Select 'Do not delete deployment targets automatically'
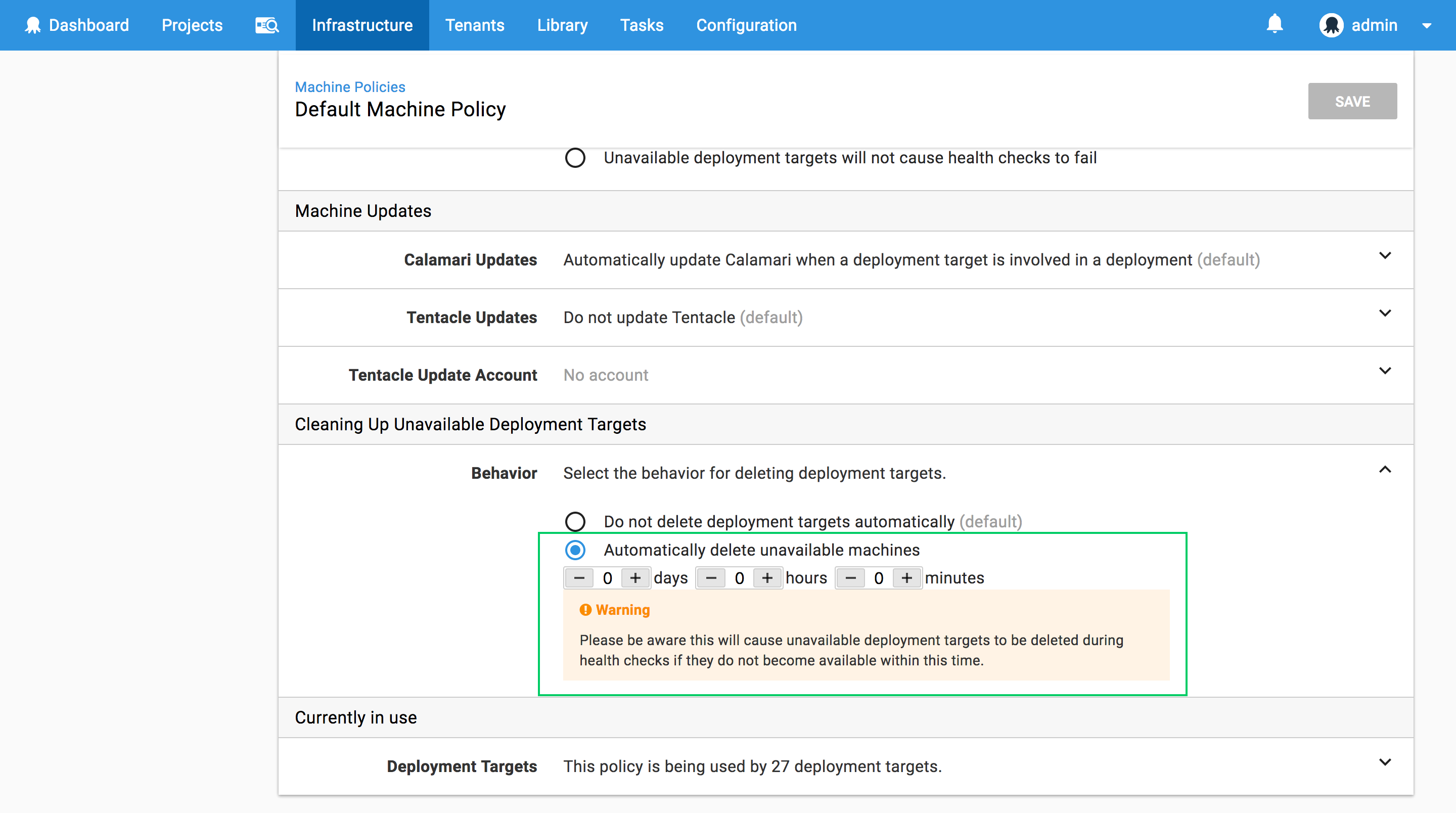Image resolution: width=1456 pixels, height=813 pixels. [575, 521]
